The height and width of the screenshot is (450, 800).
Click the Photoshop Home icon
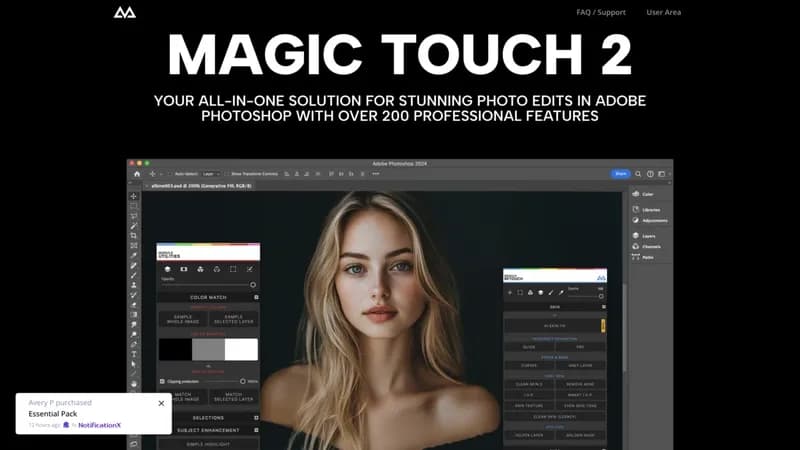(x=137, y=174)
